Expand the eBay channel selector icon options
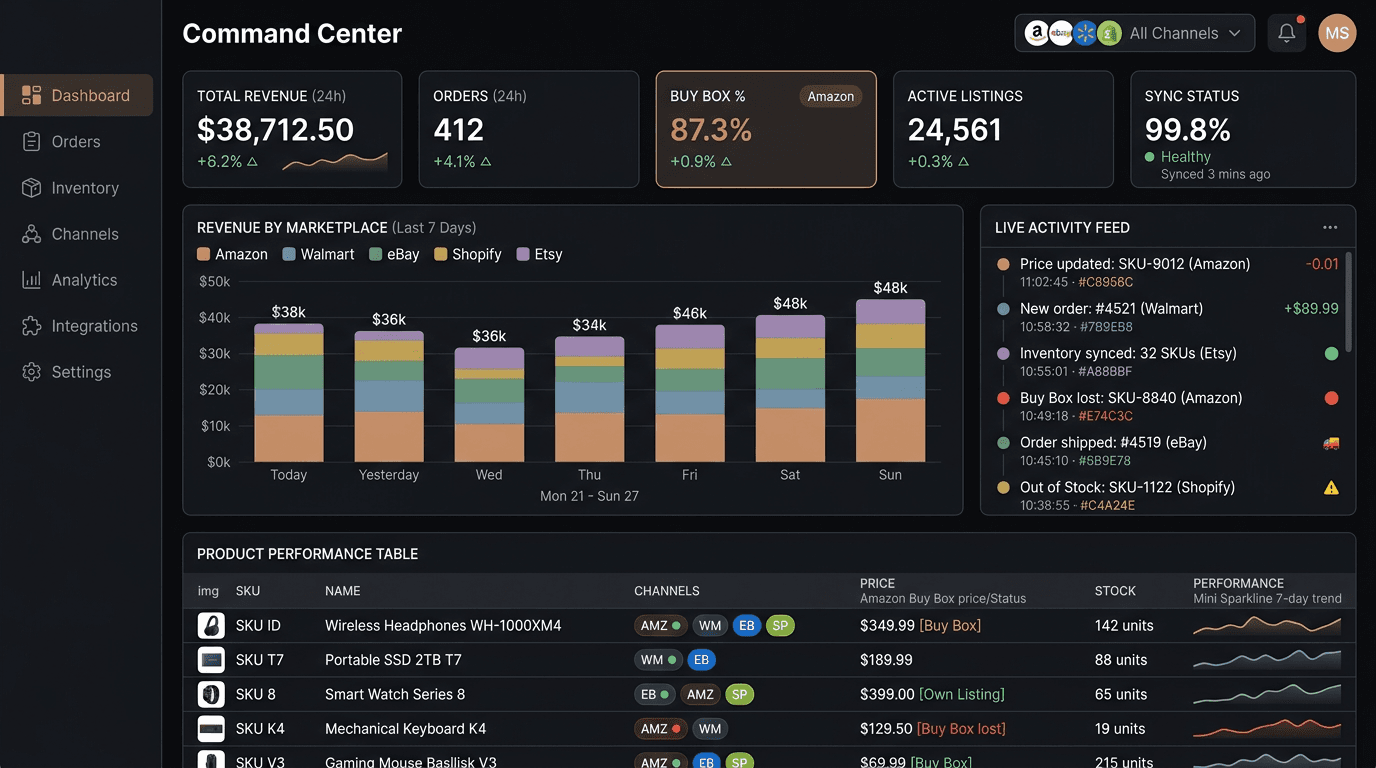 coord(1059,33)
